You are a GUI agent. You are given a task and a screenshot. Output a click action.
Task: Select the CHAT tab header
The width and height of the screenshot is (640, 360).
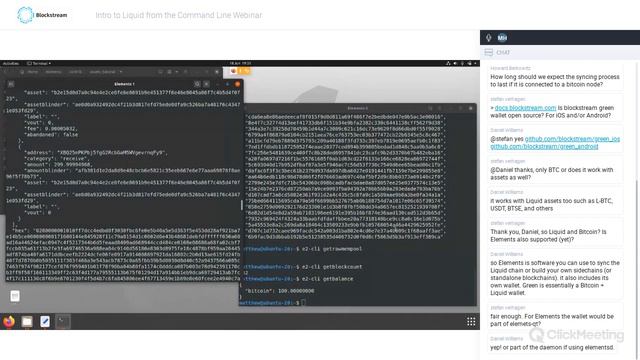click(503, 52)
